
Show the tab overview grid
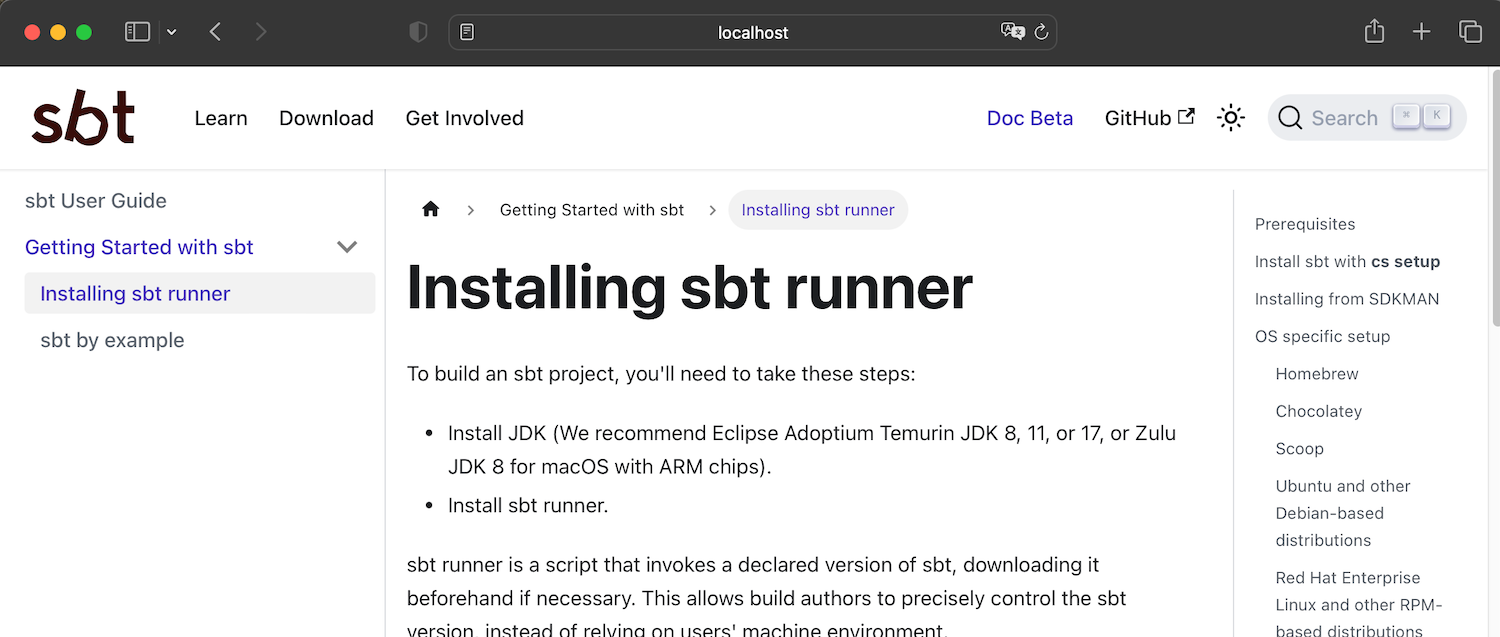[x=1470, y=31]
